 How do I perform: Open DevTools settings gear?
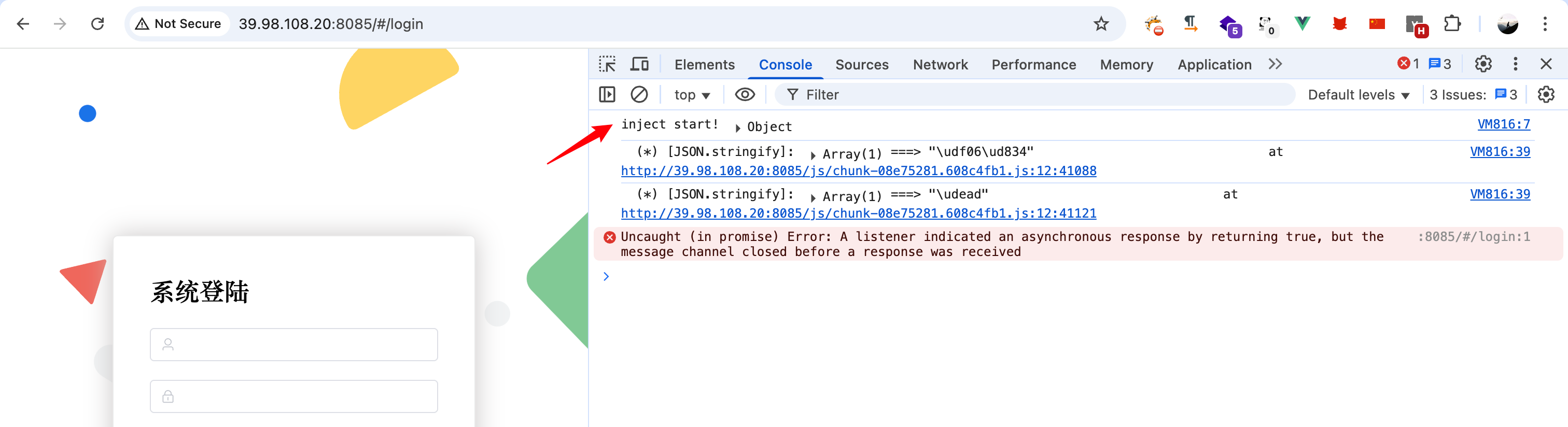point(1483,63)
